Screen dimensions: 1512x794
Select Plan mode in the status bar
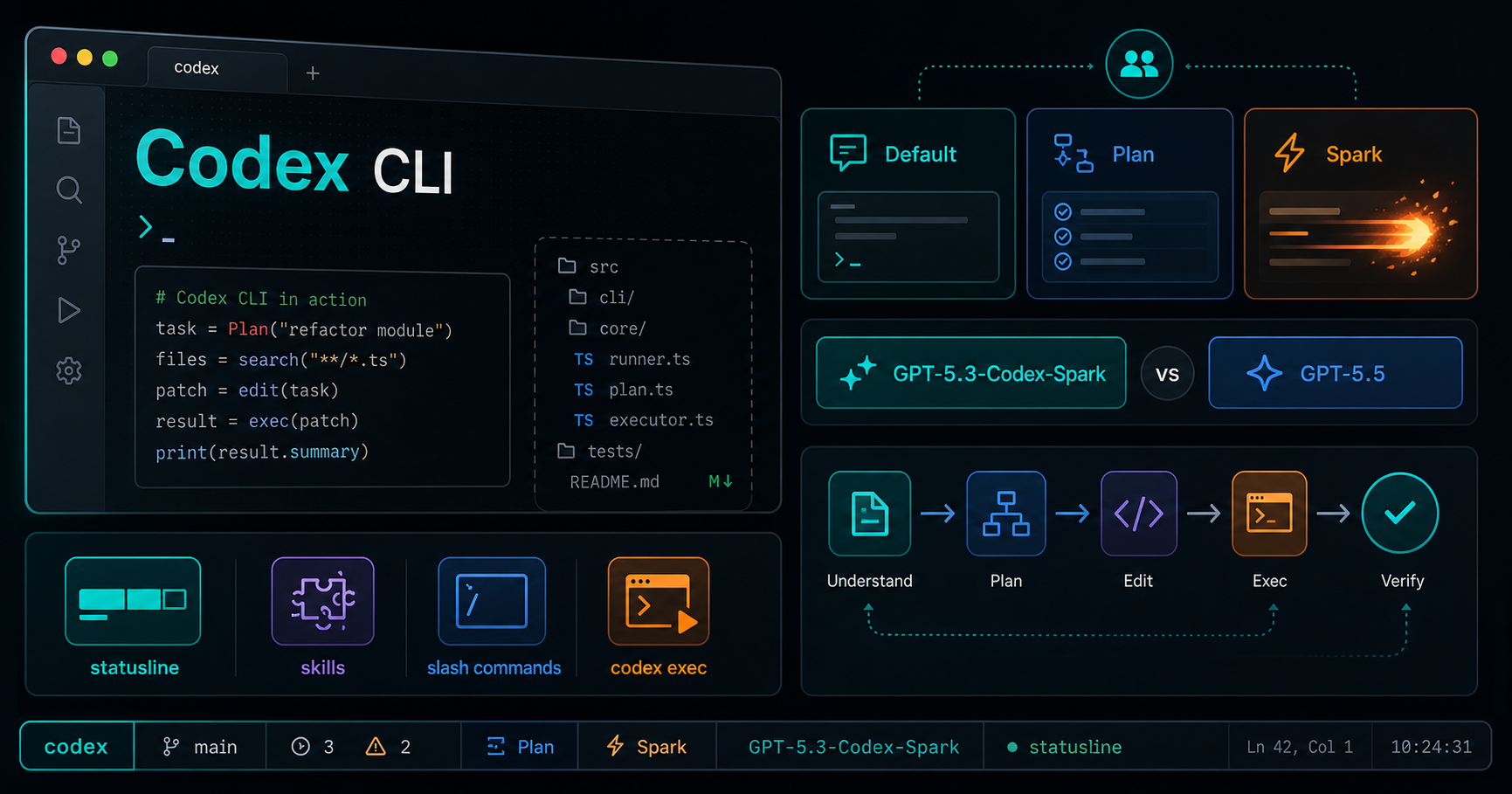click(521, 747)
